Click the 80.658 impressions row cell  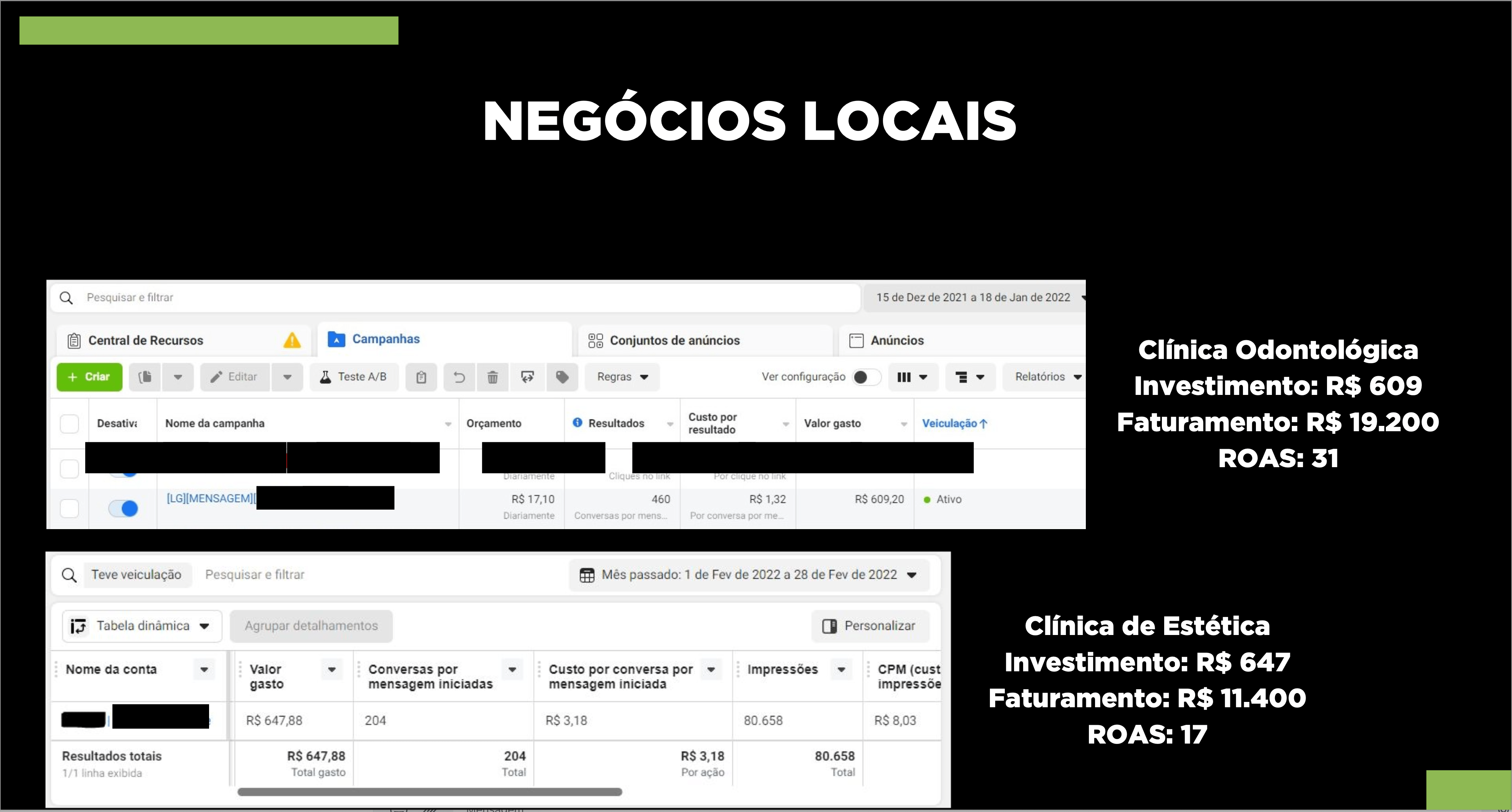(763, 720)
